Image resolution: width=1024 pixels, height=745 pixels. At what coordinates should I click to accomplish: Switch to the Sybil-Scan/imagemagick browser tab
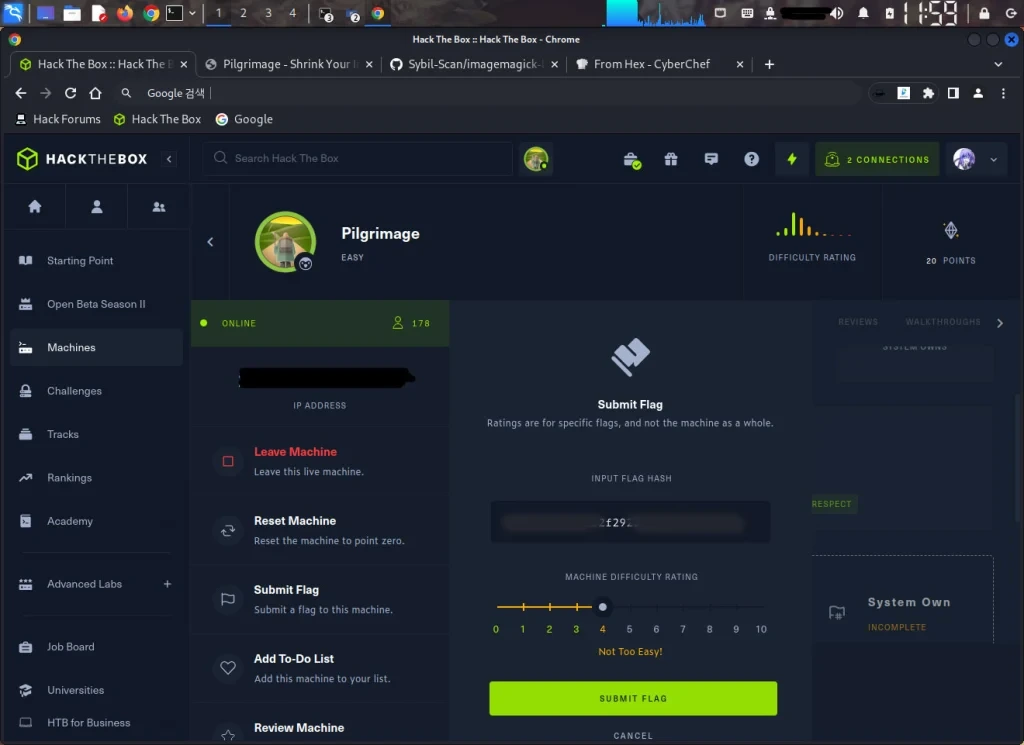472,64
